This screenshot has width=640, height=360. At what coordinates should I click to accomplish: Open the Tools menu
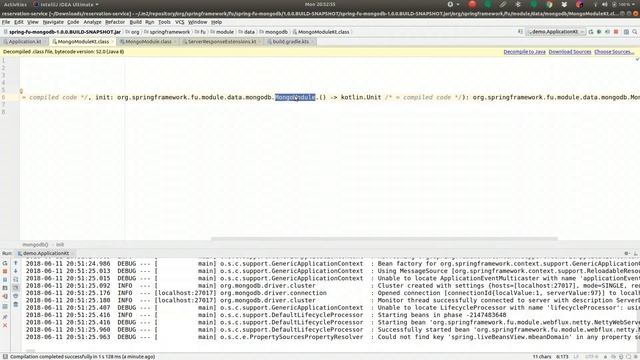pyautogui.click(x=164, y=22)
